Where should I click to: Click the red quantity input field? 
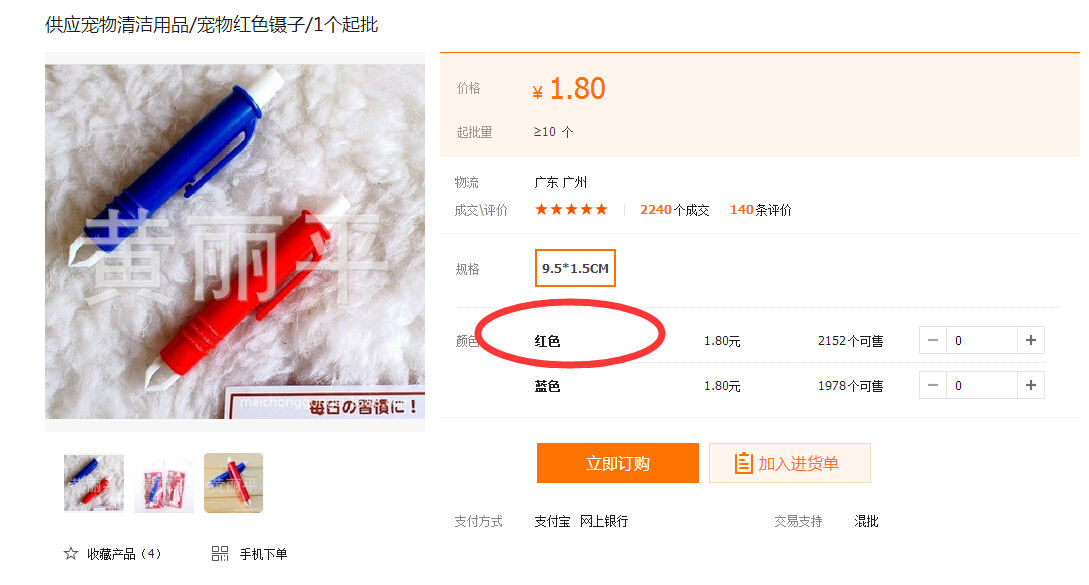point(982,340)
